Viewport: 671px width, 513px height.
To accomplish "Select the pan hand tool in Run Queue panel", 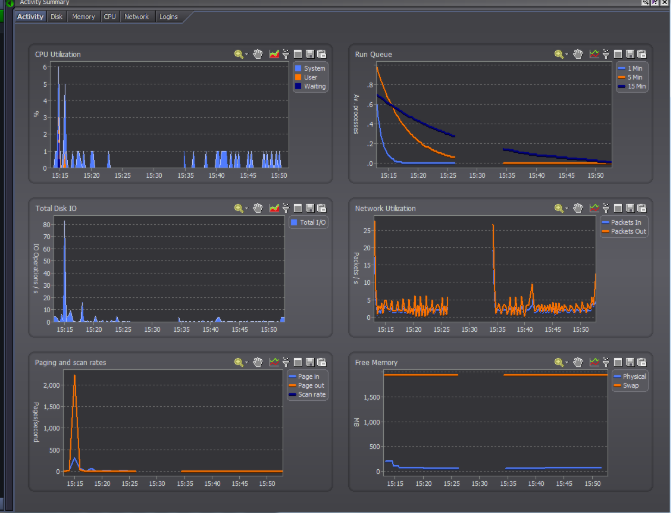I will [577, 54].
